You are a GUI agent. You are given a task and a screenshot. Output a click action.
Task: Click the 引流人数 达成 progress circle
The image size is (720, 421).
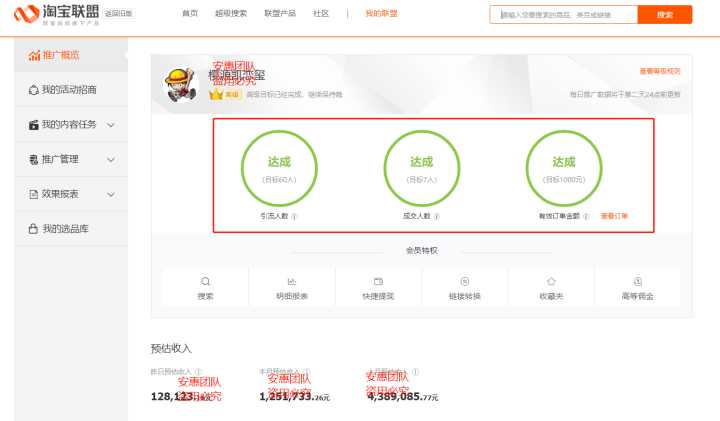coord(279,168)
